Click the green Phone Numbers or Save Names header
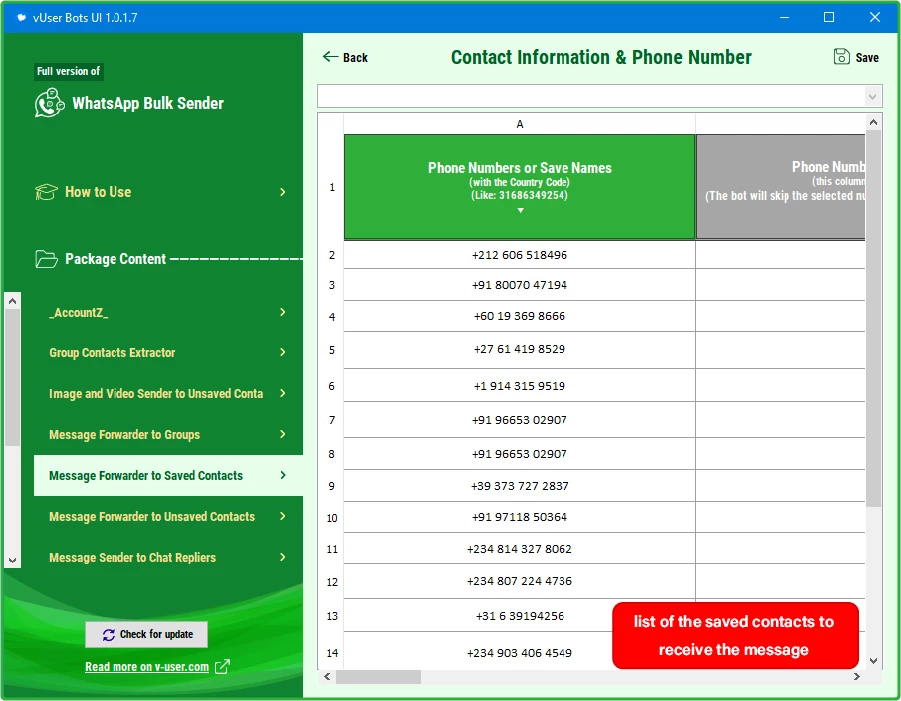901x701 pixels. tap(519, 187)
